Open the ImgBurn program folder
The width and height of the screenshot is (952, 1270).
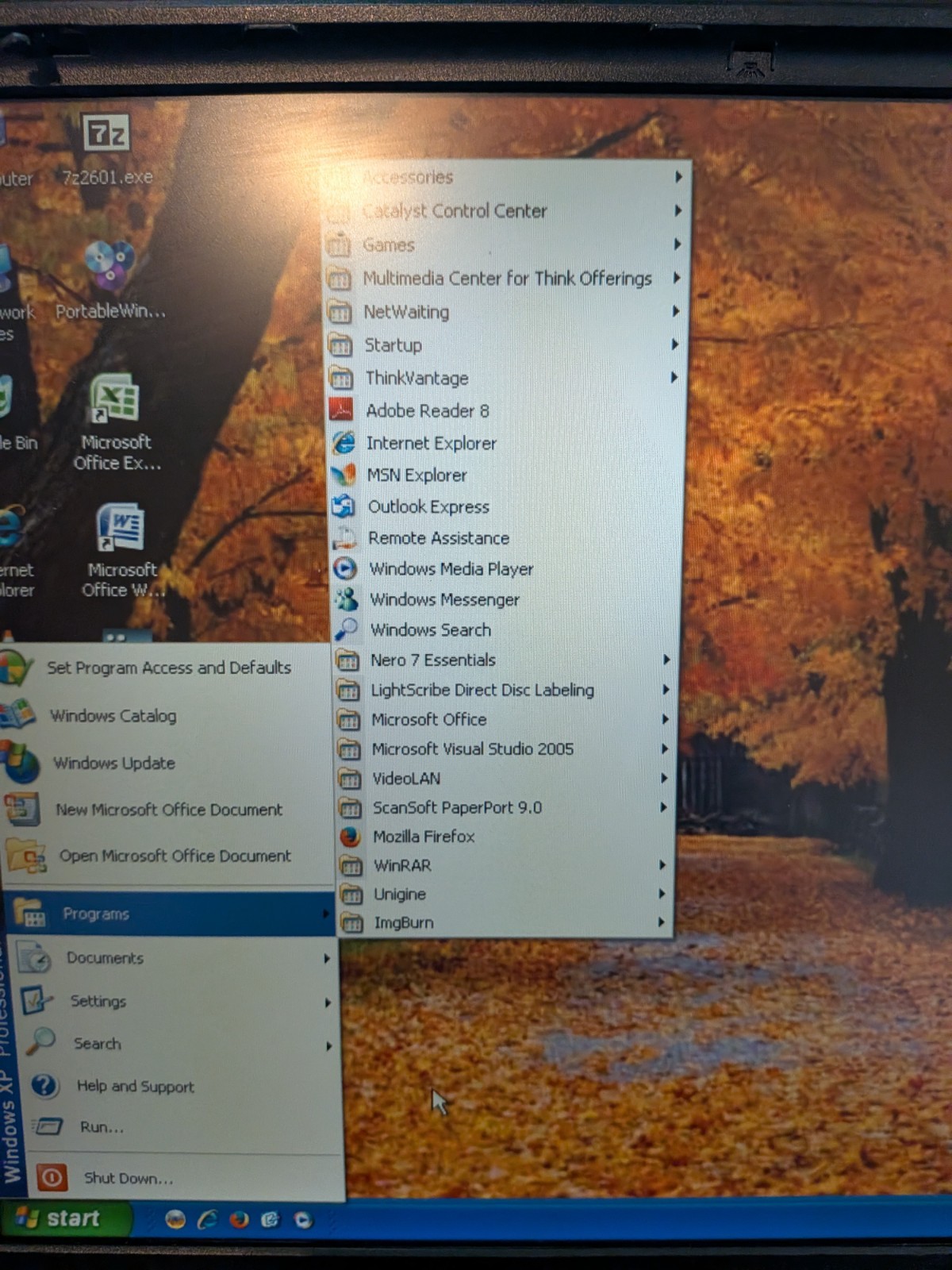(505, 923)
